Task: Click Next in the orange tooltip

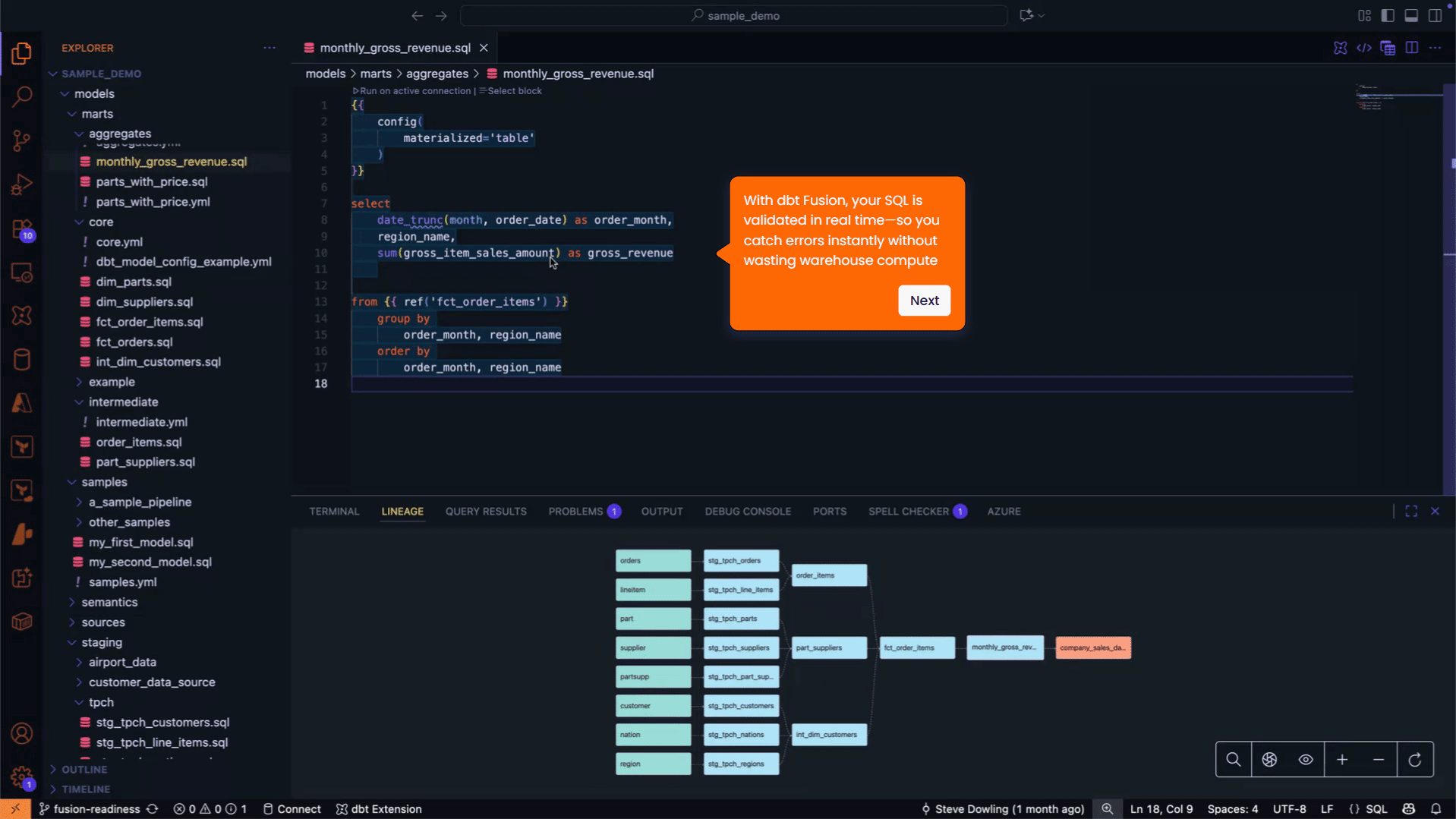Action: coord(924,301)
